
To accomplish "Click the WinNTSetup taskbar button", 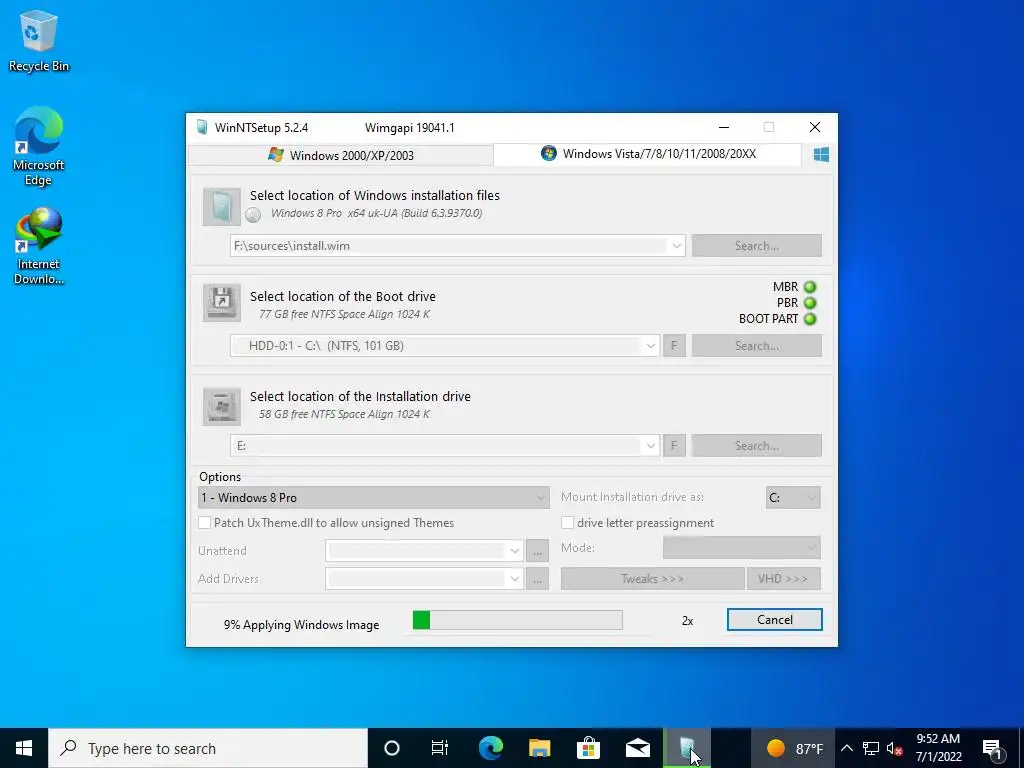I will (x=686, y=748).
